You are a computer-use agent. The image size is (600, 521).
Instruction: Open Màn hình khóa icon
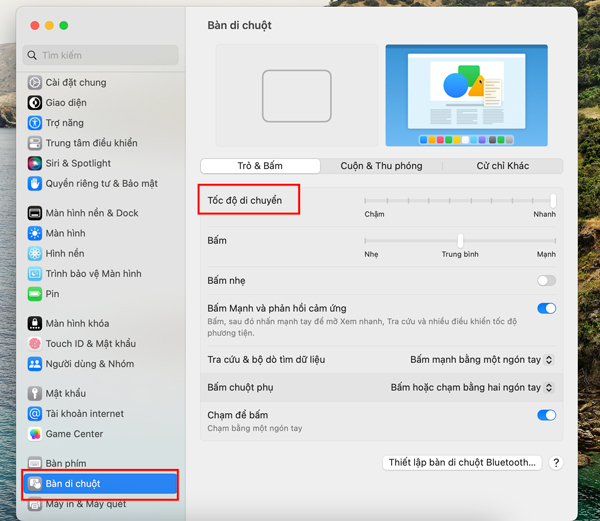(x=34, y=324)
